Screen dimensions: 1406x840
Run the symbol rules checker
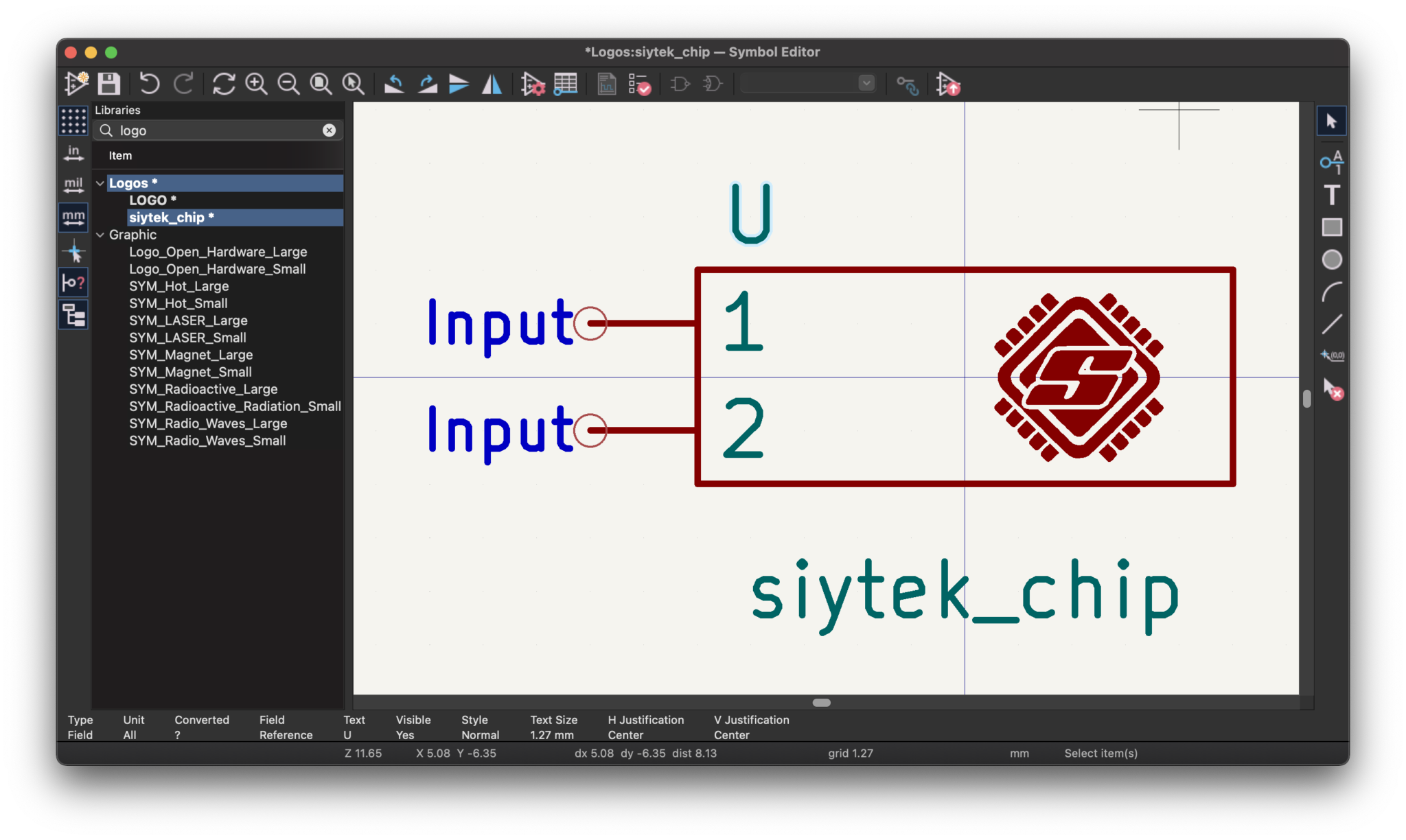[x=638, y=83]
